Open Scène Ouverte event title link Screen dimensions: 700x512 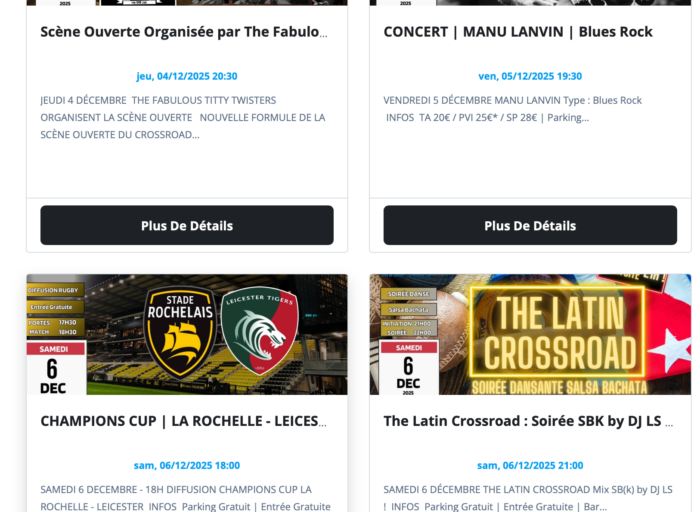[184, 32]
